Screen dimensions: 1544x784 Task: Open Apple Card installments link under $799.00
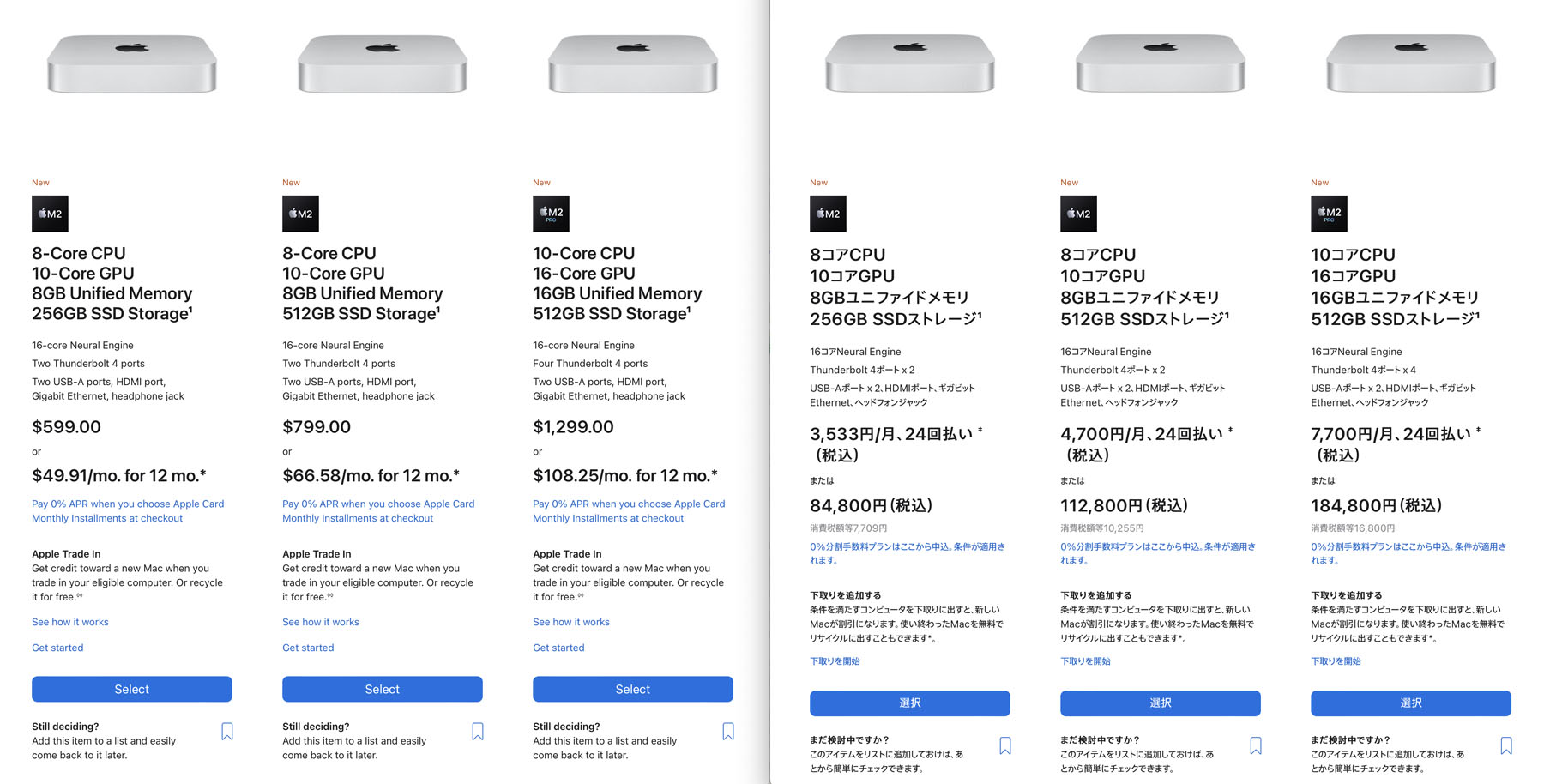(378, 511)
